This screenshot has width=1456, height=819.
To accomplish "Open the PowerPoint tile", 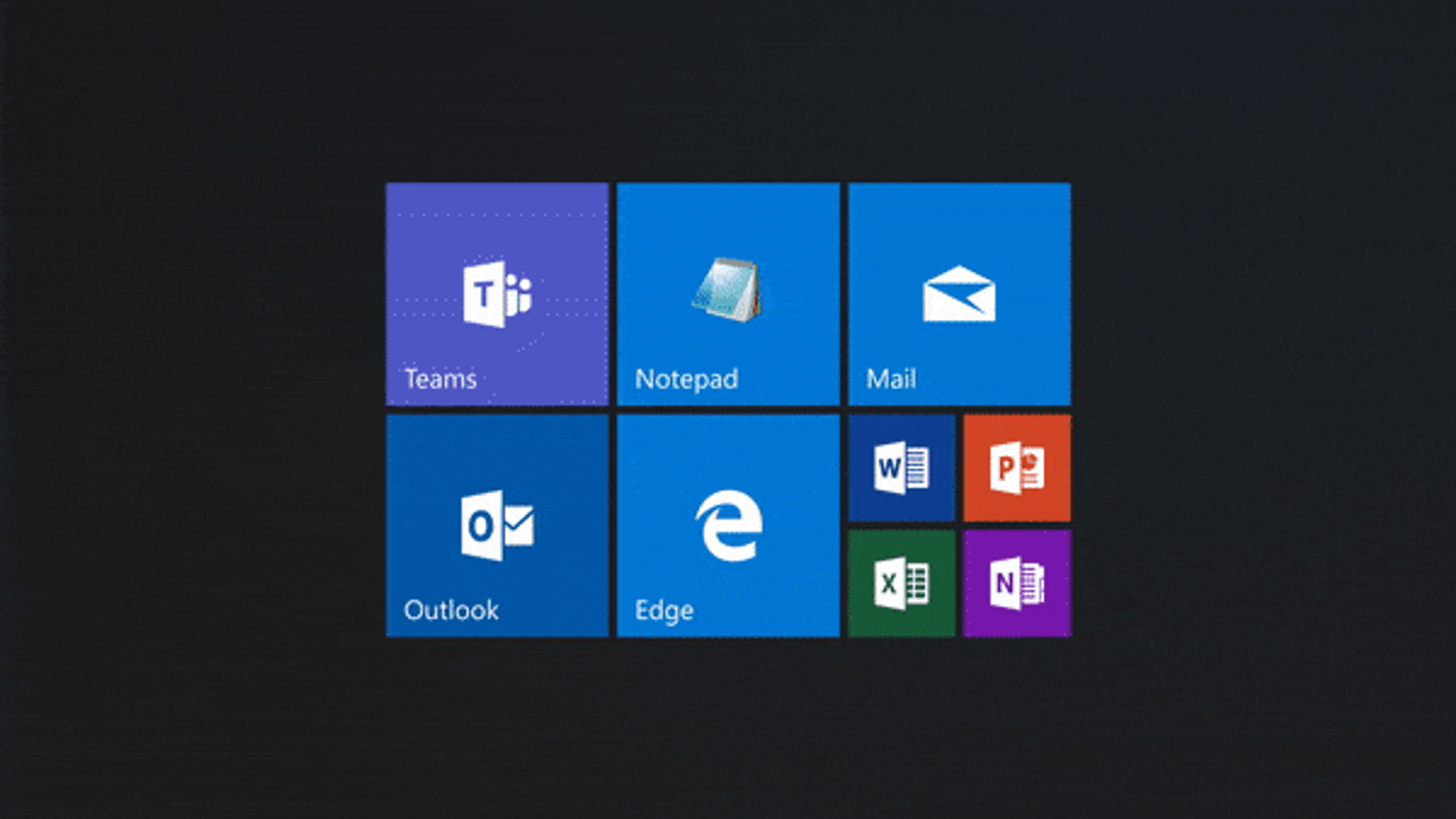I will coord(1017,468).
